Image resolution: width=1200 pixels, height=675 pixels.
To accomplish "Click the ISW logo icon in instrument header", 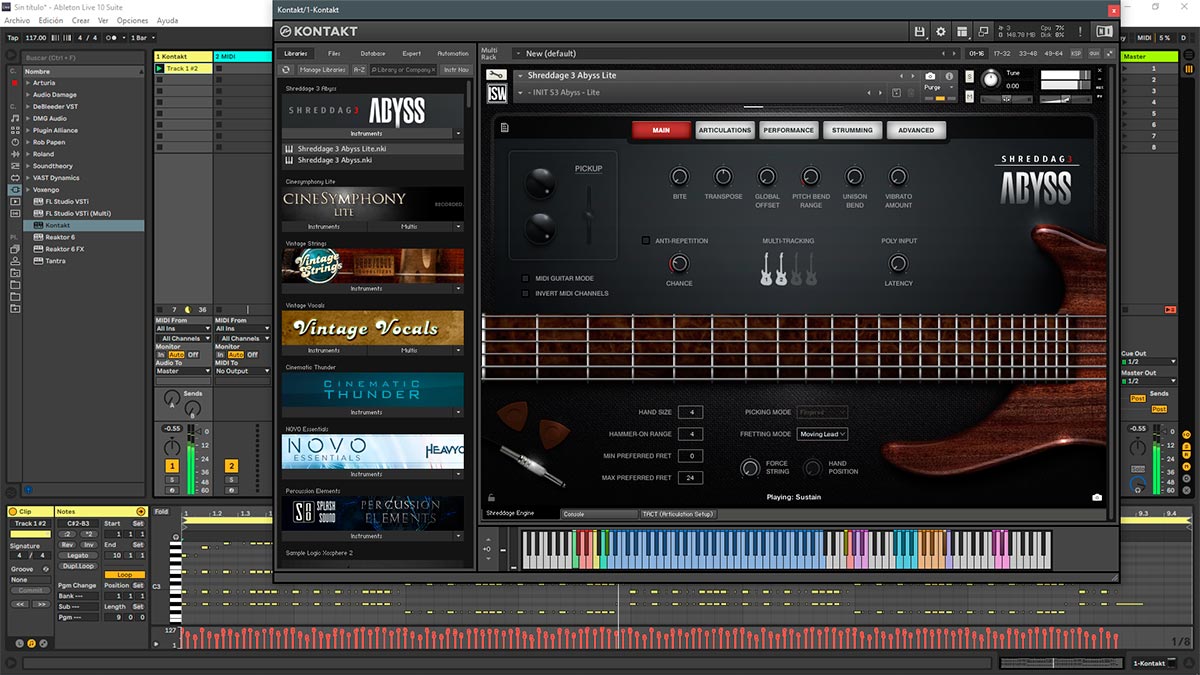I will pos(496,93).
